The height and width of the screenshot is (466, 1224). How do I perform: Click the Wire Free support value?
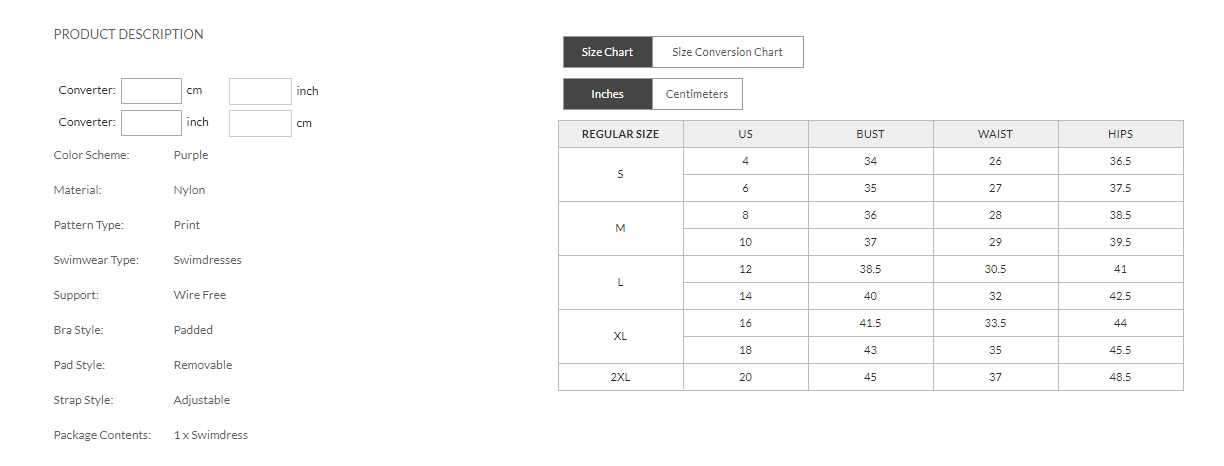tap(200, 295)
